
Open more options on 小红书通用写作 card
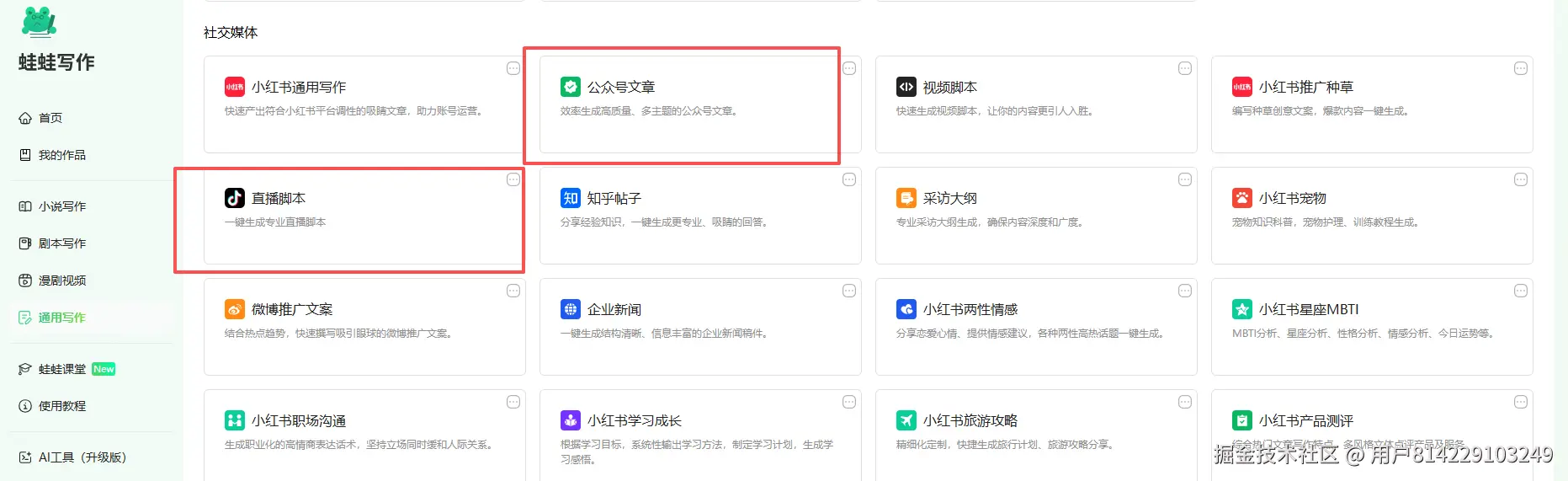(x=513, y=68)
